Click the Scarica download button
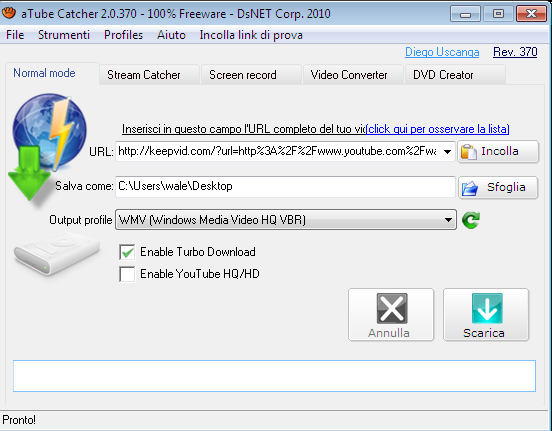Image resolution: width=552 pixels, height=431 pixels. 486,314
